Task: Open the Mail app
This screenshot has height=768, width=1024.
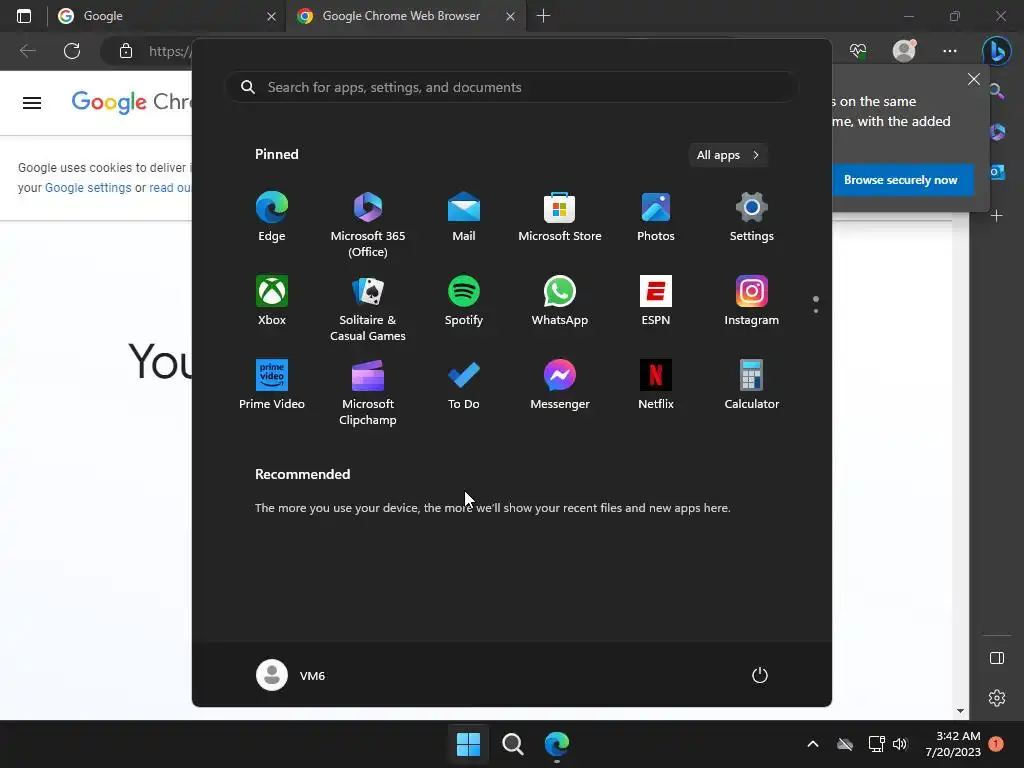Action: 464,217
